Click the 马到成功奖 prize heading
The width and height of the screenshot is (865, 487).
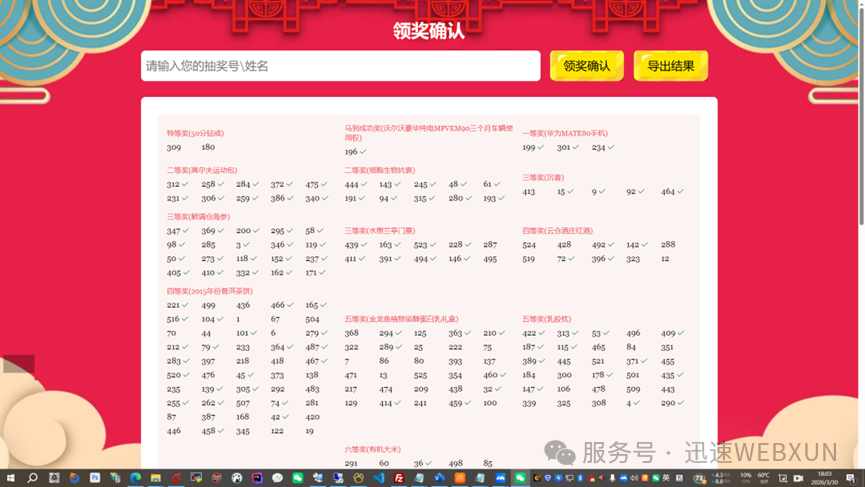click(x=429, y=133)
